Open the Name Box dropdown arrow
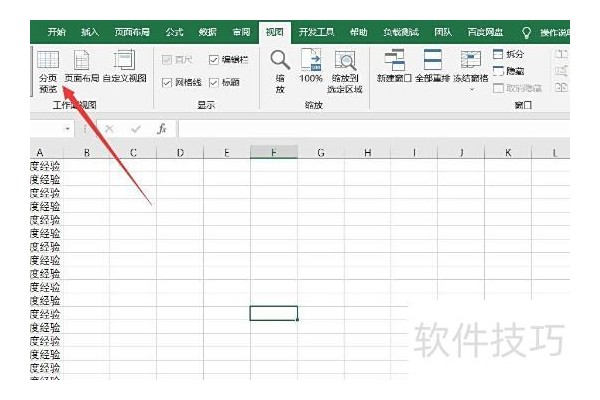Viewport: 600px width, 400px height. [68, 129]
